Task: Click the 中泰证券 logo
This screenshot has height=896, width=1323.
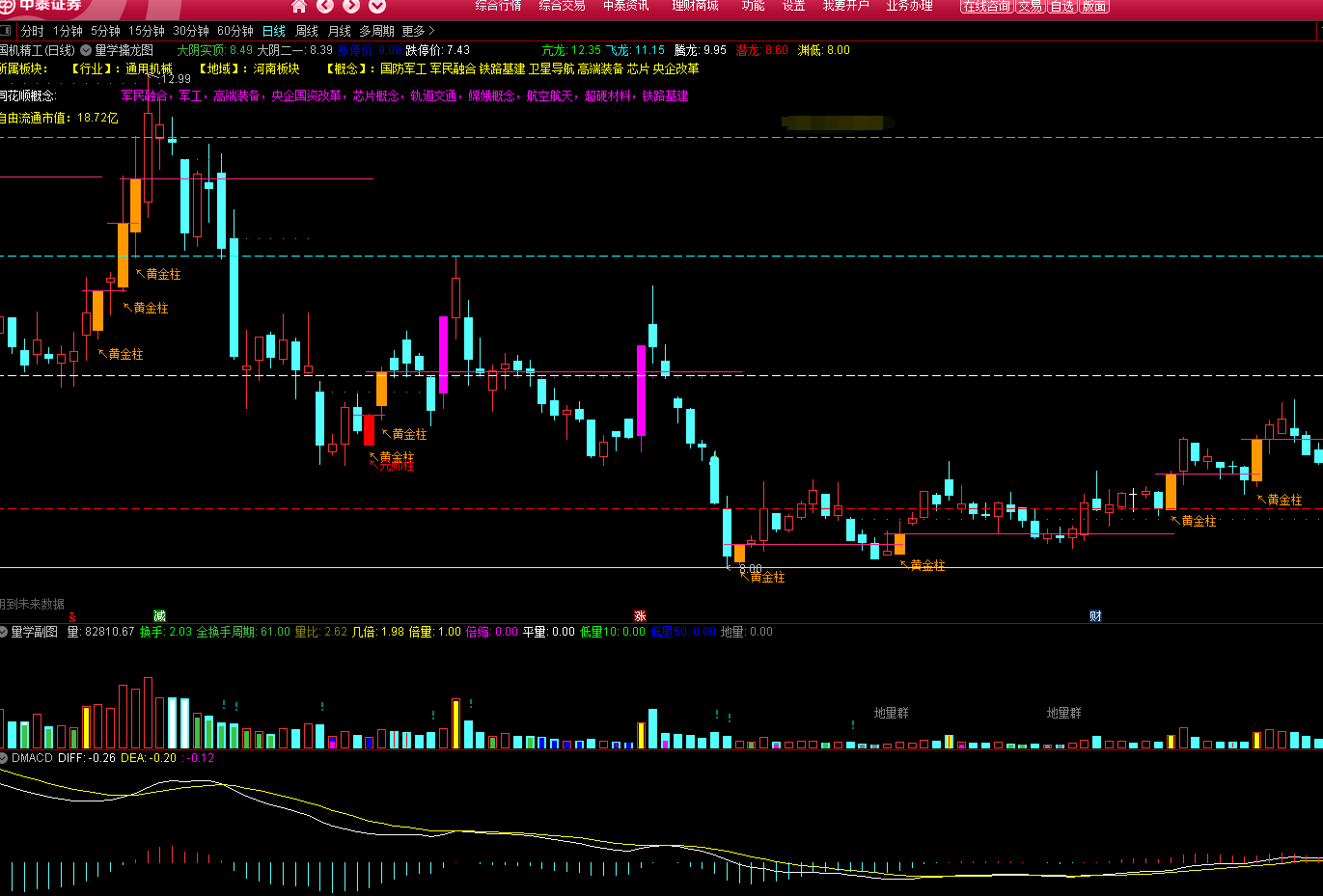Action: (x=43, y=6)
